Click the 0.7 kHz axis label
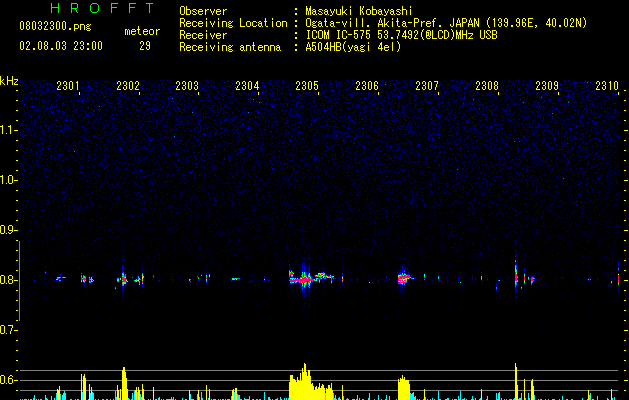Viewport: 629px width, 400px height. tap(8, 330)
